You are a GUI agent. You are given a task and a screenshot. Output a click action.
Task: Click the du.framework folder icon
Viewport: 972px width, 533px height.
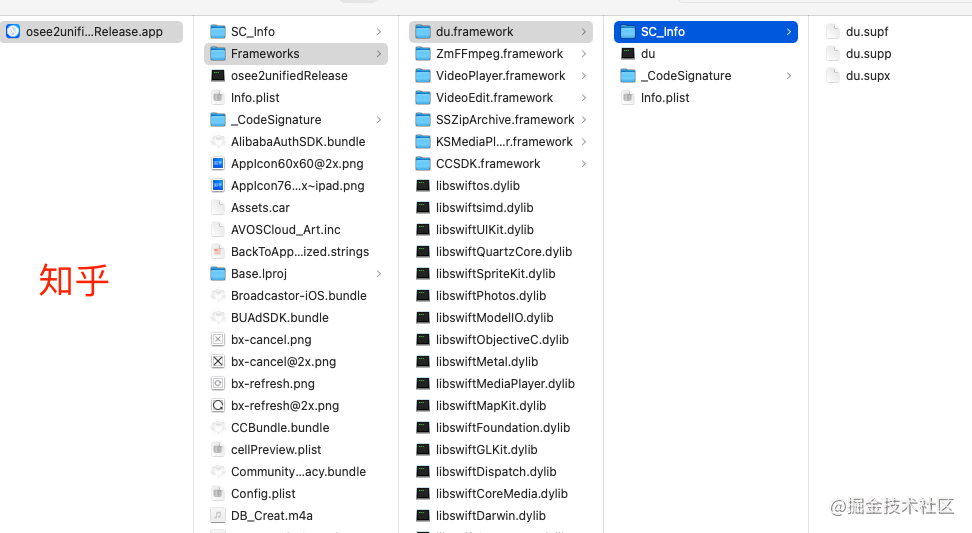(423, 32)
